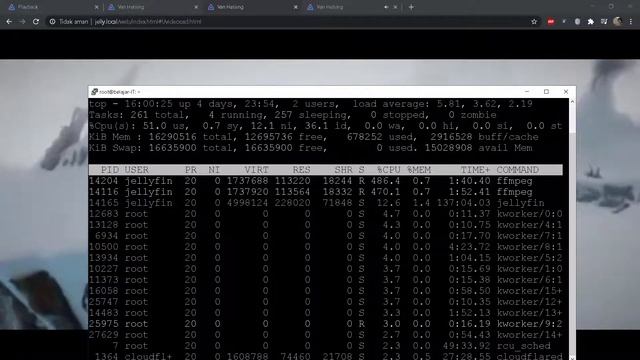The height and width of the screenshot is (360, 640).
Task: Click the kworker/5:2 process row
Action: pos(325,258)
